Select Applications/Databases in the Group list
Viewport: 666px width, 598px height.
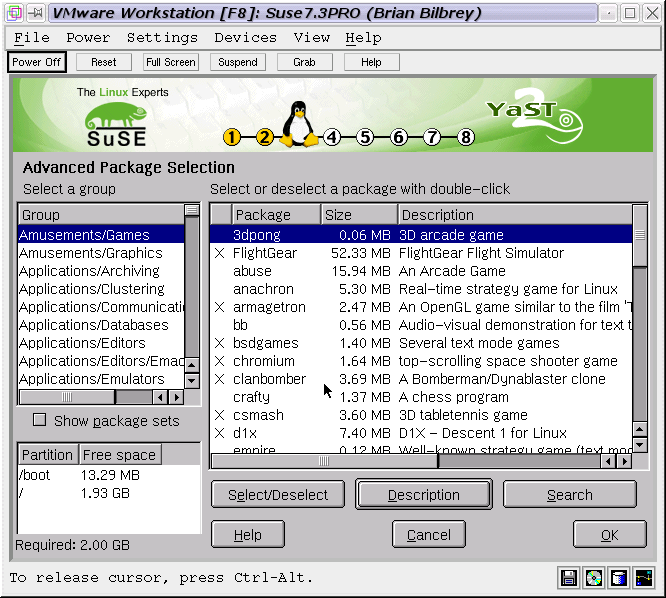click(94, 325)
